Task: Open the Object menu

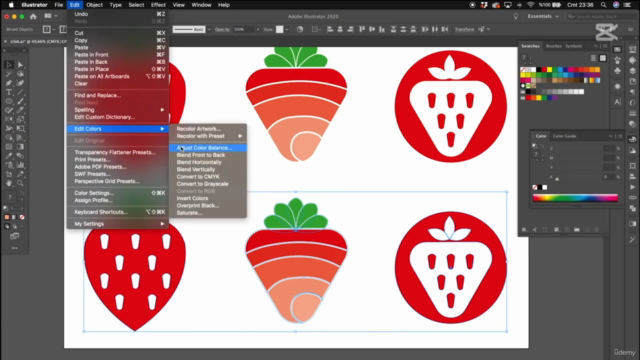Action: (94, 5)
